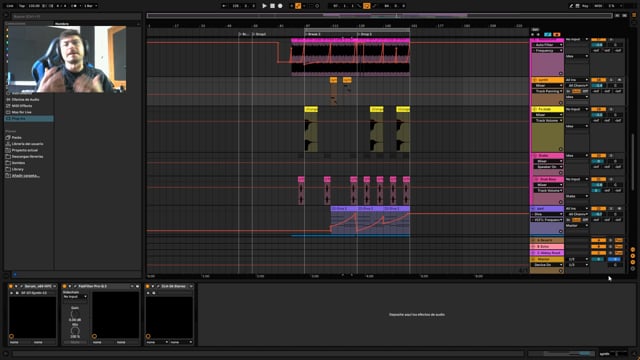This screenshot has width=640, height=360.
Task: Open Track Volume dropdown on yellow track
Action: pos(547,121)
